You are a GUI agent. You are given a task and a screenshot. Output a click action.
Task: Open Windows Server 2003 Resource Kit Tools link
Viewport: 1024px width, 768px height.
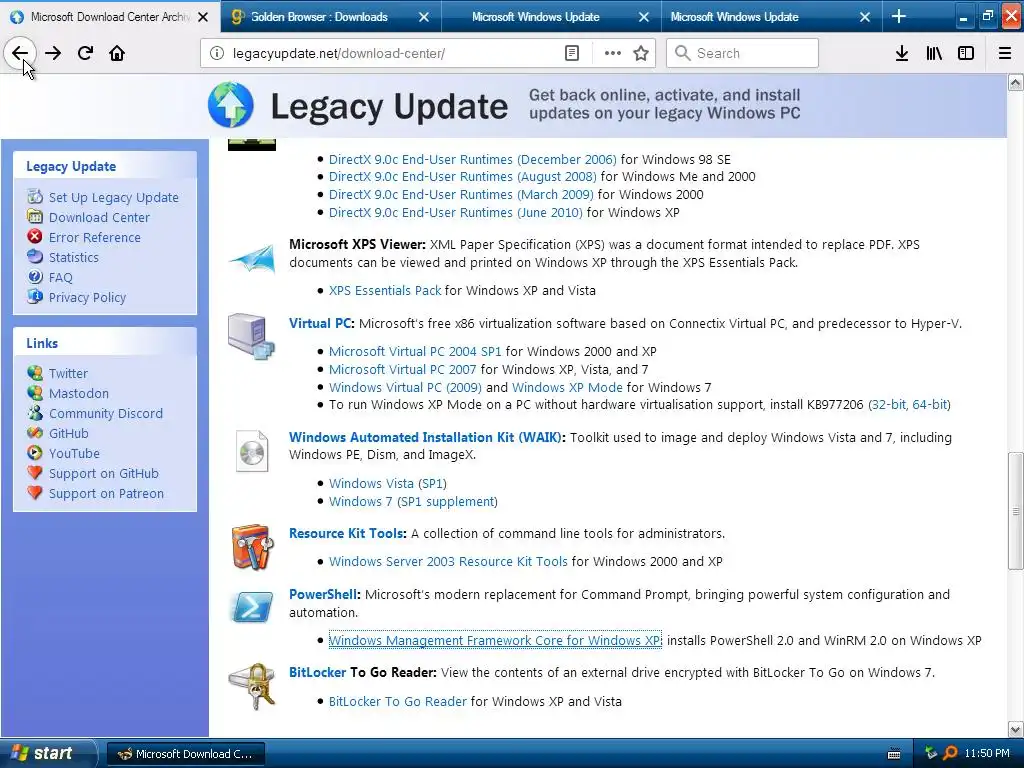(449, 562)
